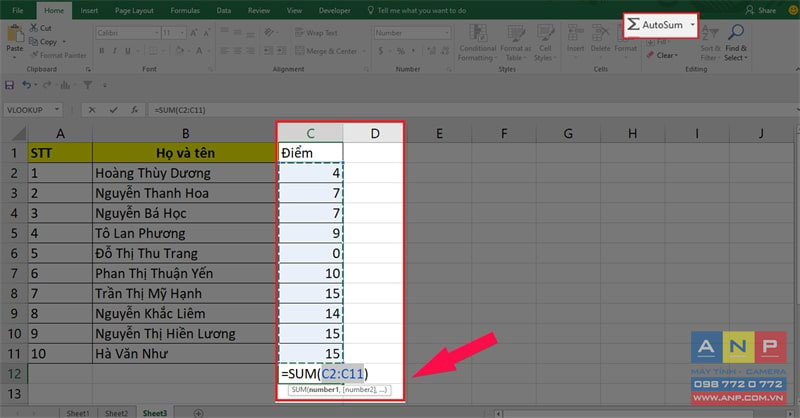The height and width of the screenshot is (418, 800).
Task: Add a new sheet with the plus icon
Action: coord(198,413)
